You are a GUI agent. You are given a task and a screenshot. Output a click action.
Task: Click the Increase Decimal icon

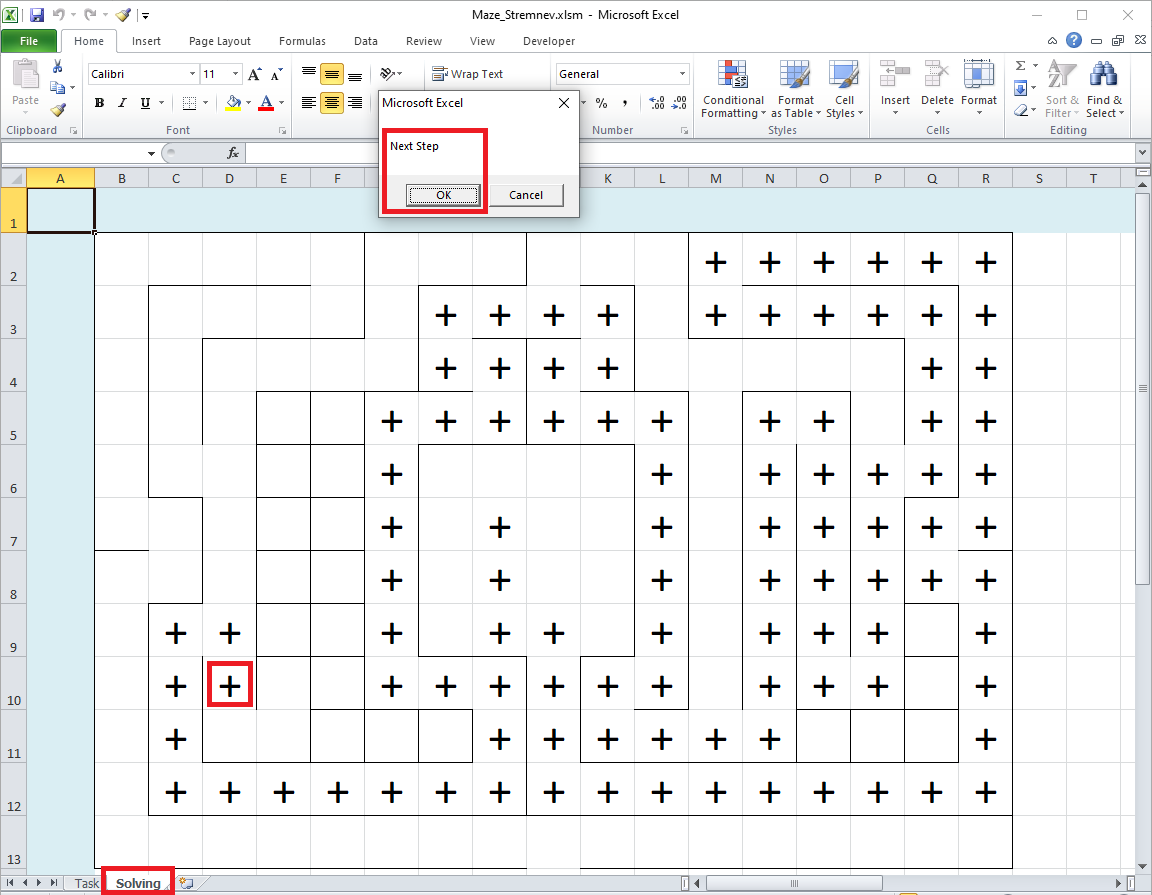click(x=657, y=103)
